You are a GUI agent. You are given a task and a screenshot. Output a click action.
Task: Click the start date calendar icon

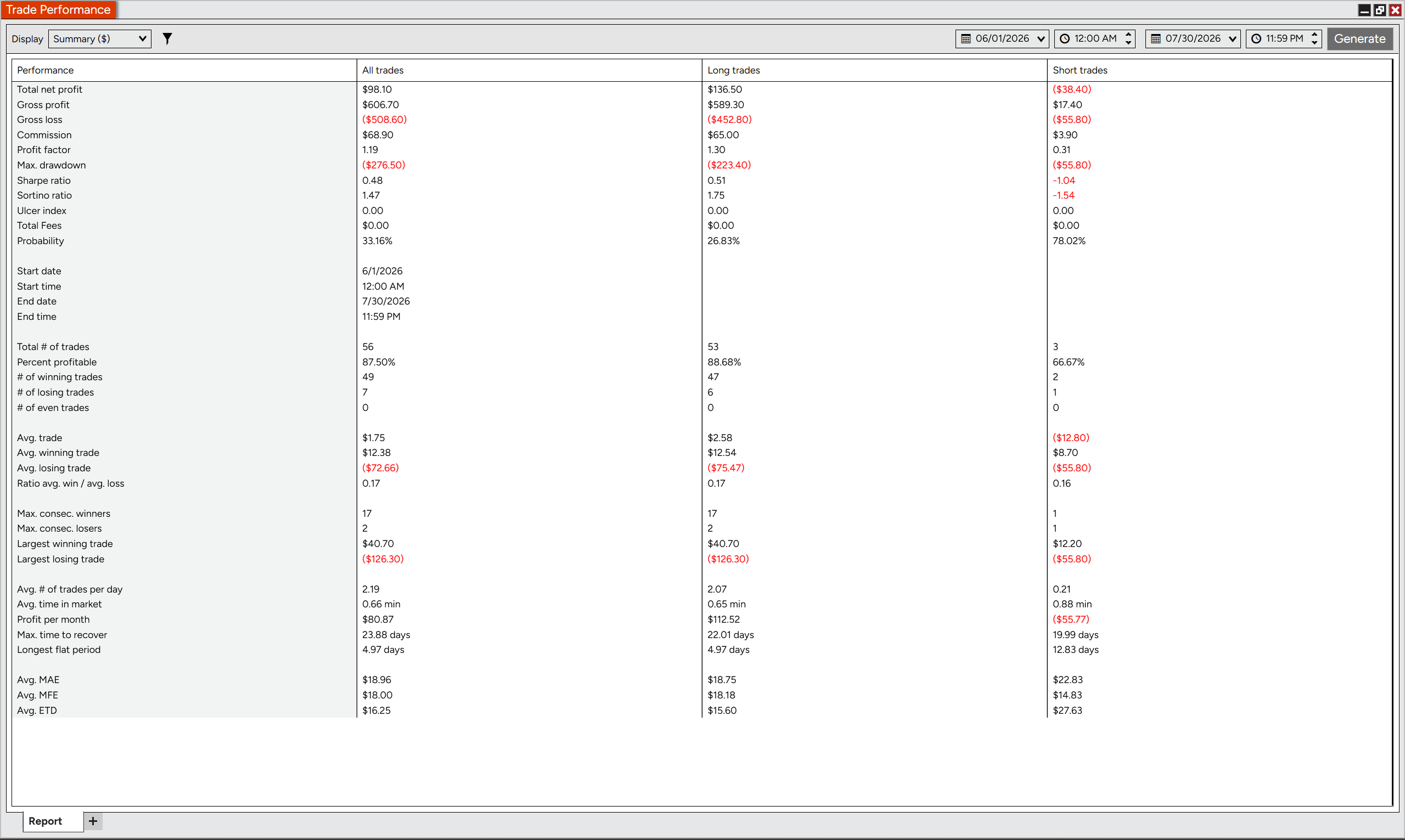click(x=966, y=38)
